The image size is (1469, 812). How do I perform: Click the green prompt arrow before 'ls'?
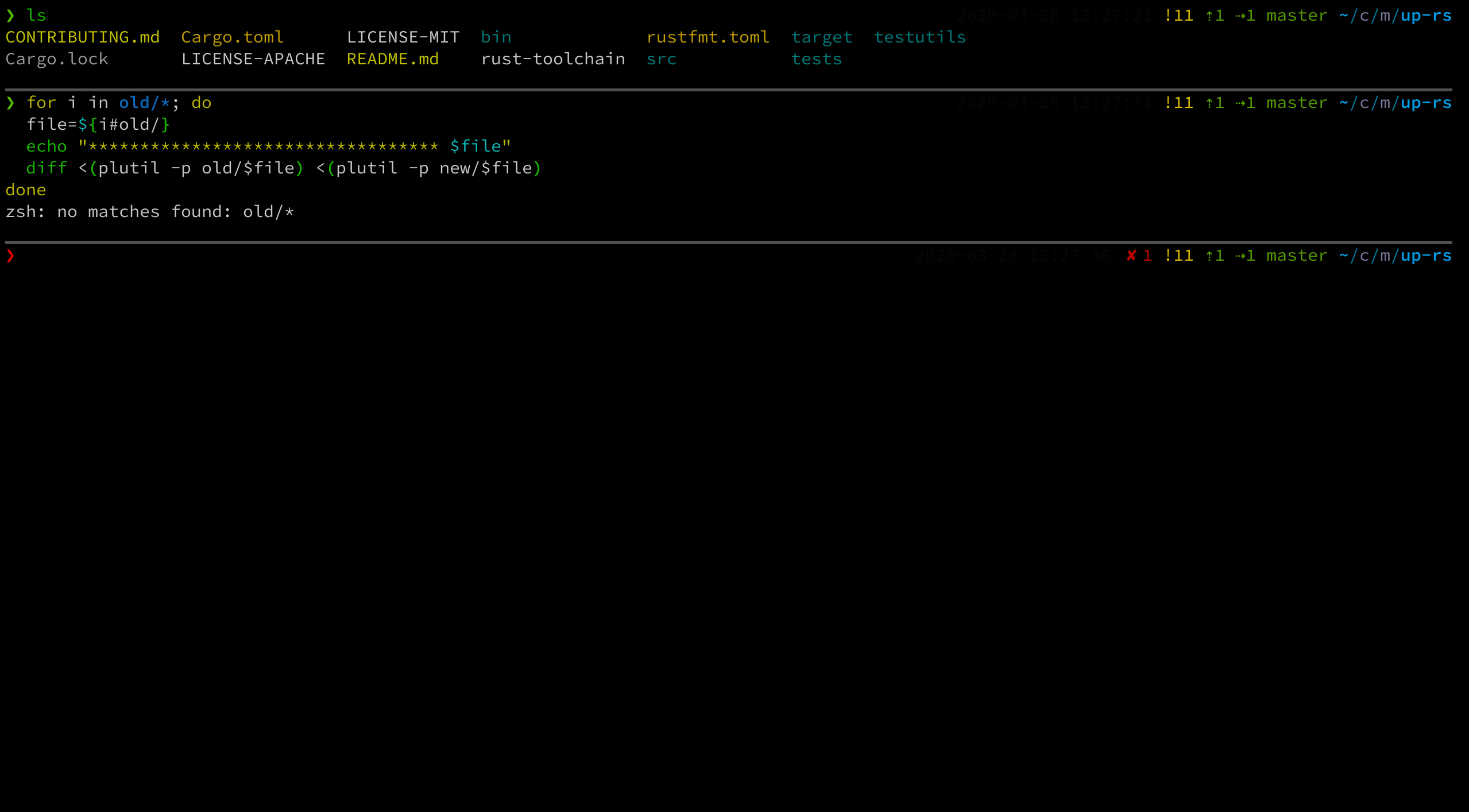(10, 16)
